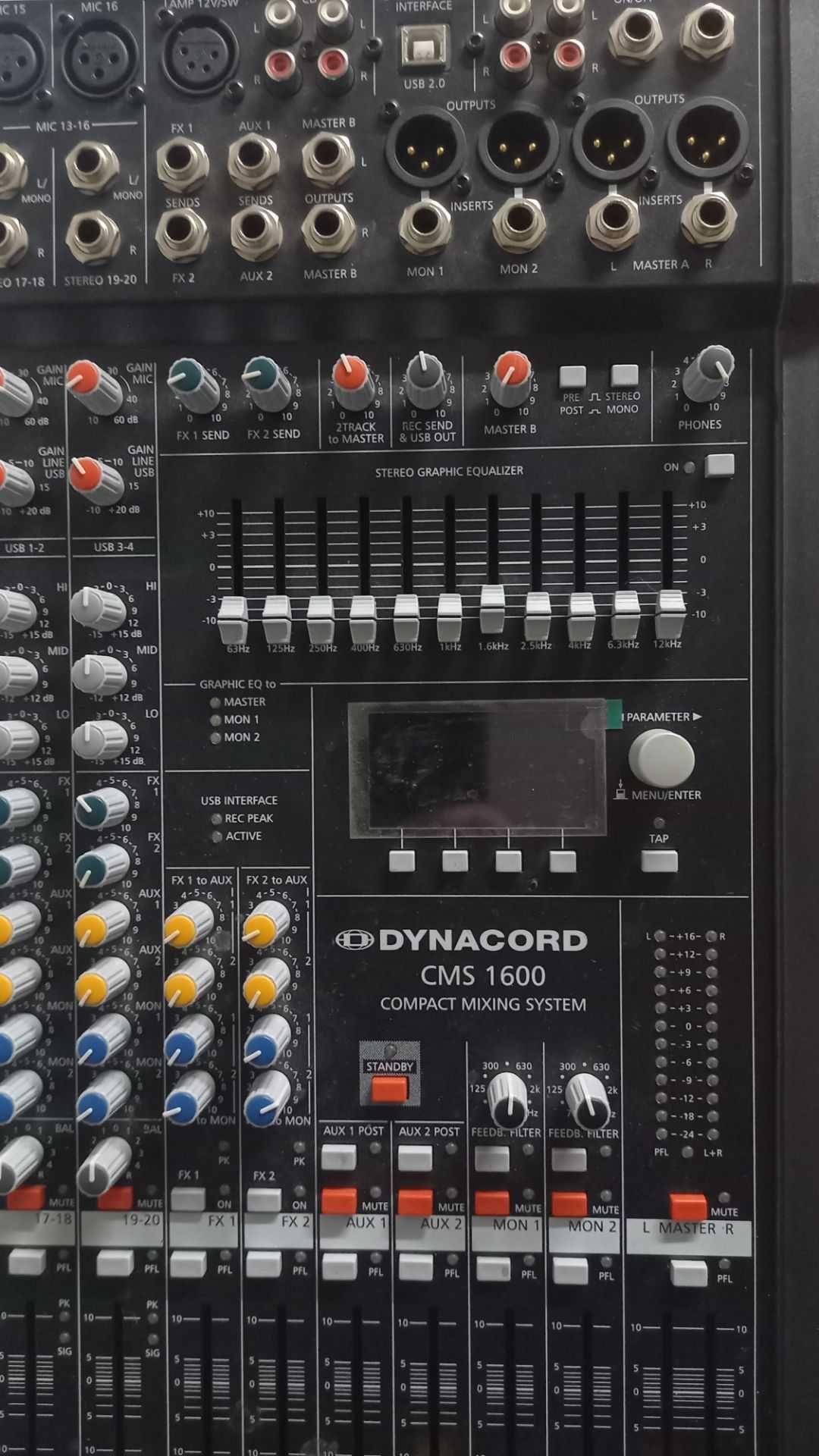
Task: Push the third soft key below the display
Action: tap(508, 861)
